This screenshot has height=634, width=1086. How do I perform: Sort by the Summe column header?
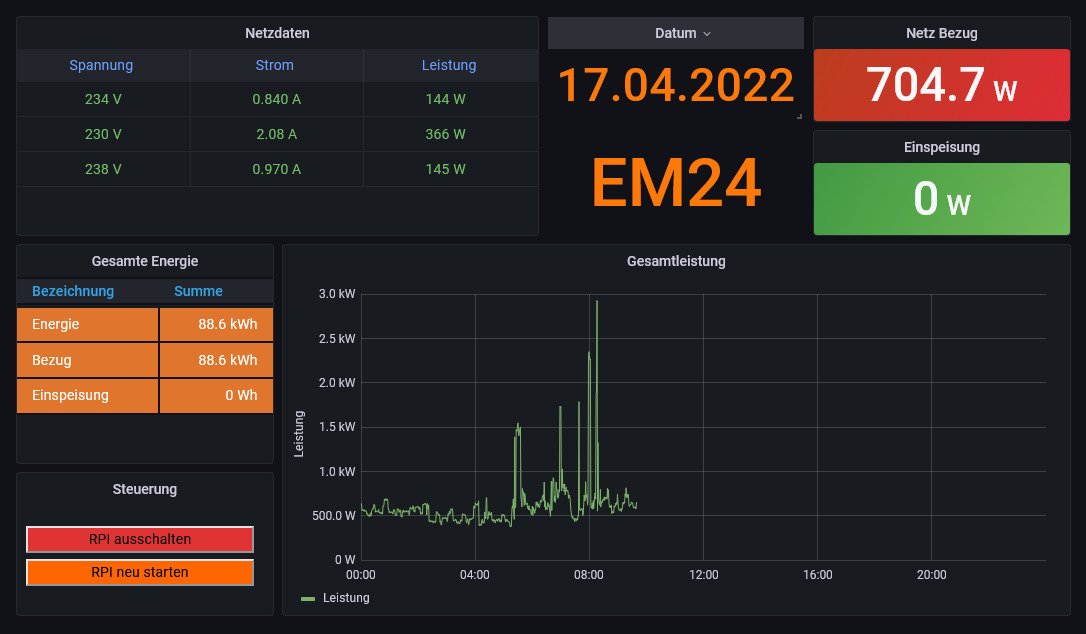198,291
